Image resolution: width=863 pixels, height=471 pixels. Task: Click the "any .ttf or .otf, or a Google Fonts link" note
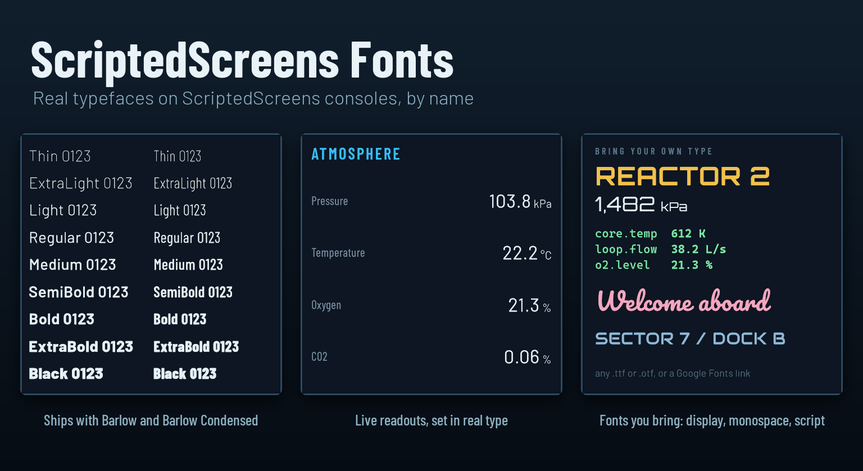tap(673, 374)
